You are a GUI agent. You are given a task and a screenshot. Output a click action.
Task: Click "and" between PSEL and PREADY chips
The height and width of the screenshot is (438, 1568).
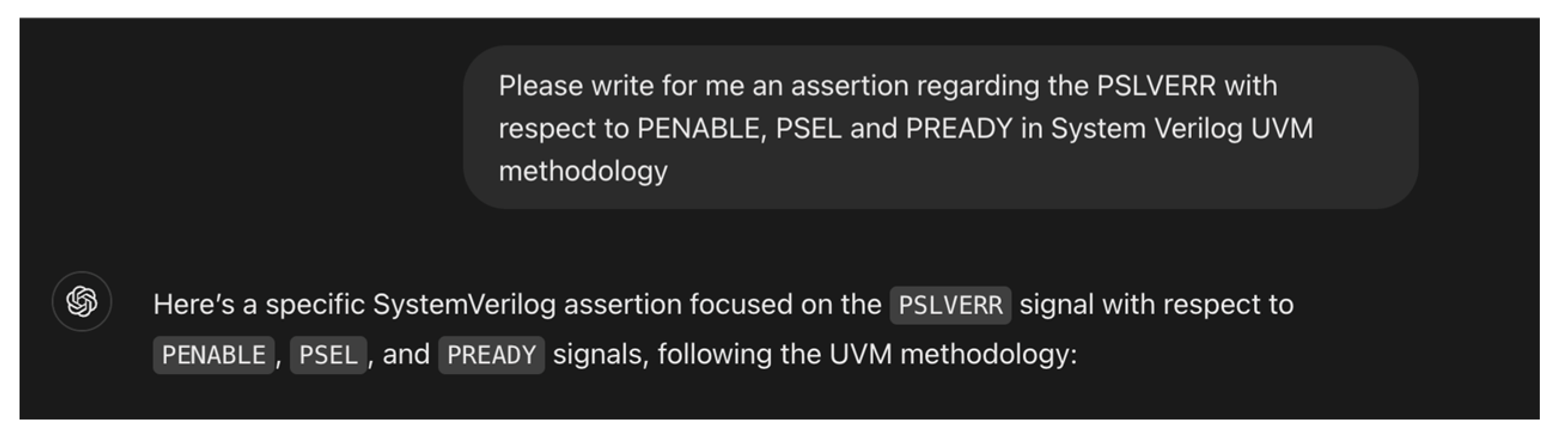pos(405,354)
